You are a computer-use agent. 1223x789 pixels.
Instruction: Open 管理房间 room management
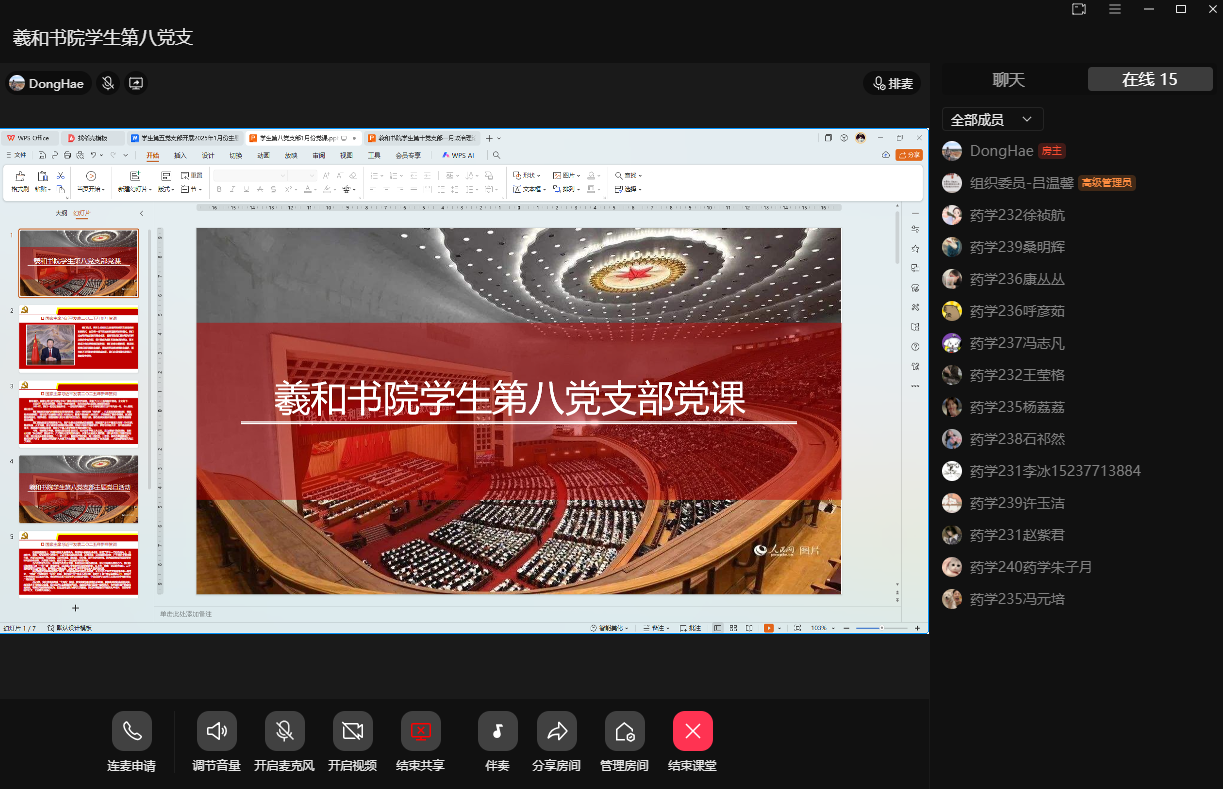pos(625,731)
